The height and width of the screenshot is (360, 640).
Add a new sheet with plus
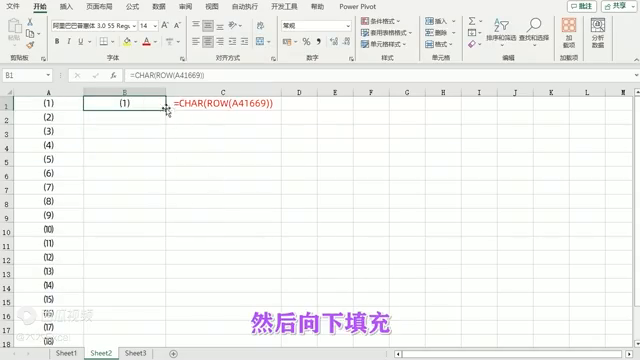[x=173, y=354]
